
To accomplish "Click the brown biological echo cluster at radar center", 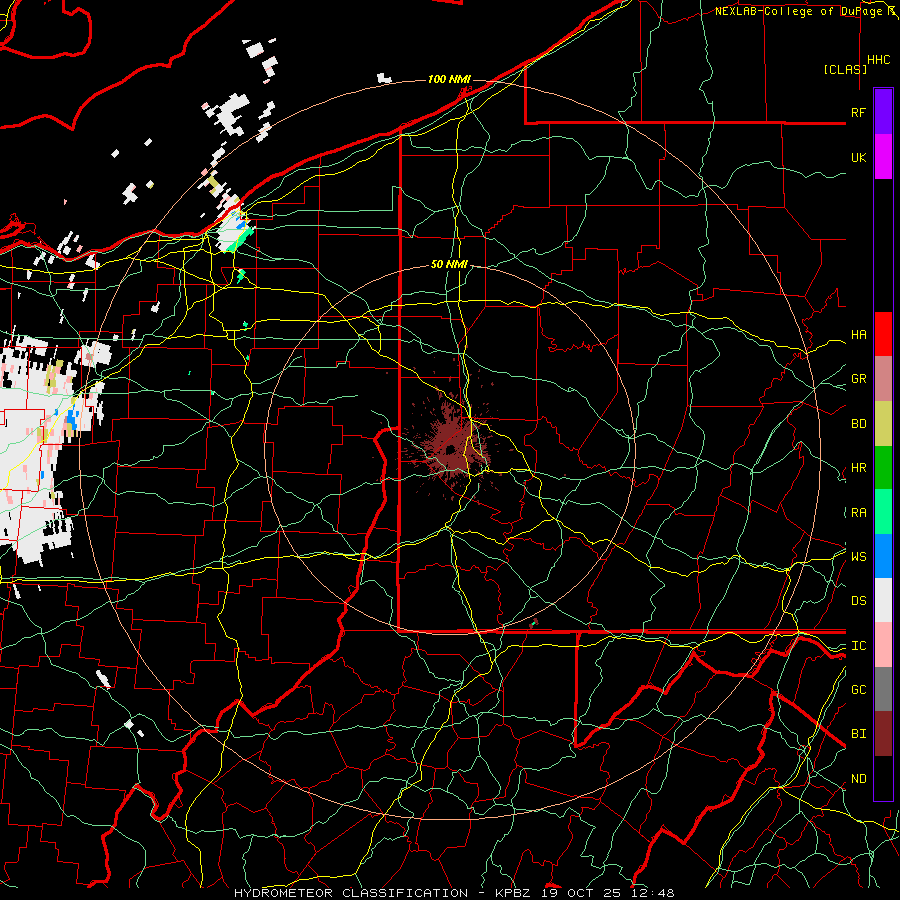I will (x=451, y=448).
